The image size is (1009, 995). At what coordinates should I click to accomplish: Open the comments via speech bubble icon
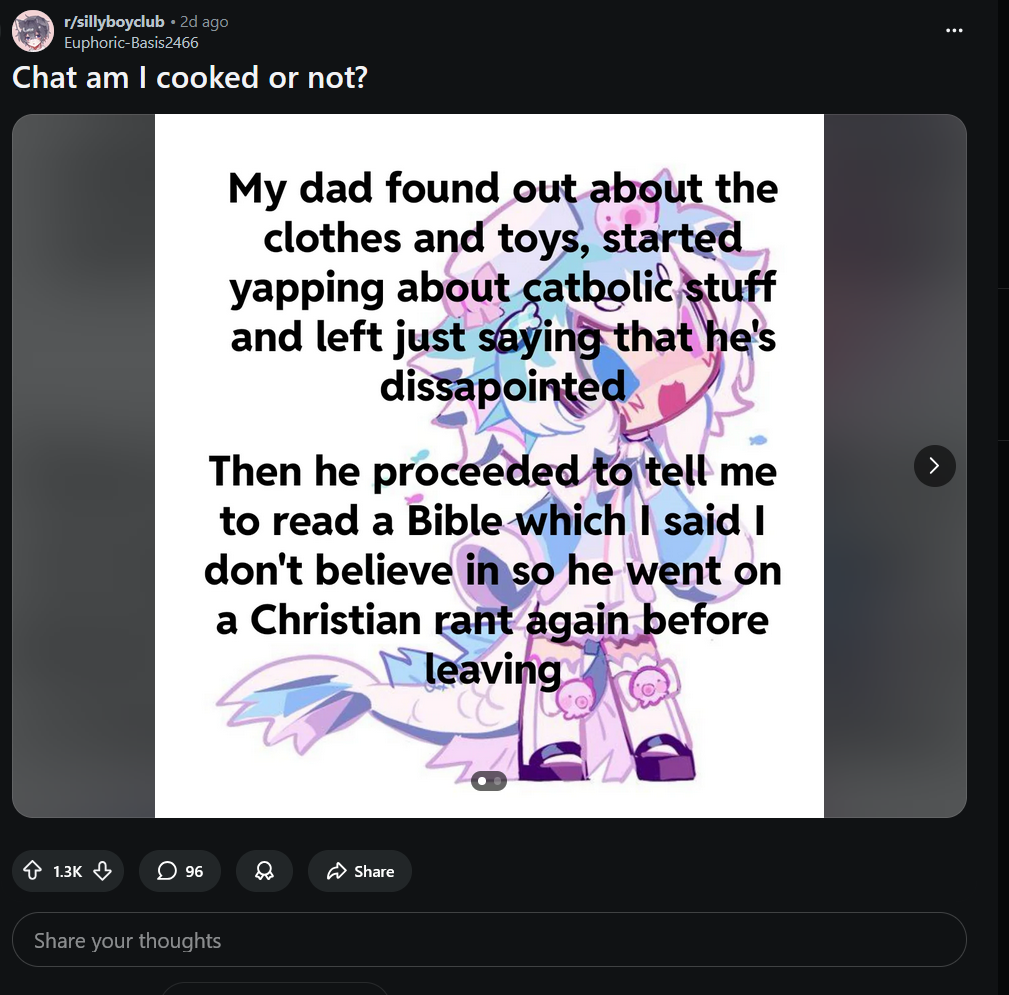[x=167, y=871]
